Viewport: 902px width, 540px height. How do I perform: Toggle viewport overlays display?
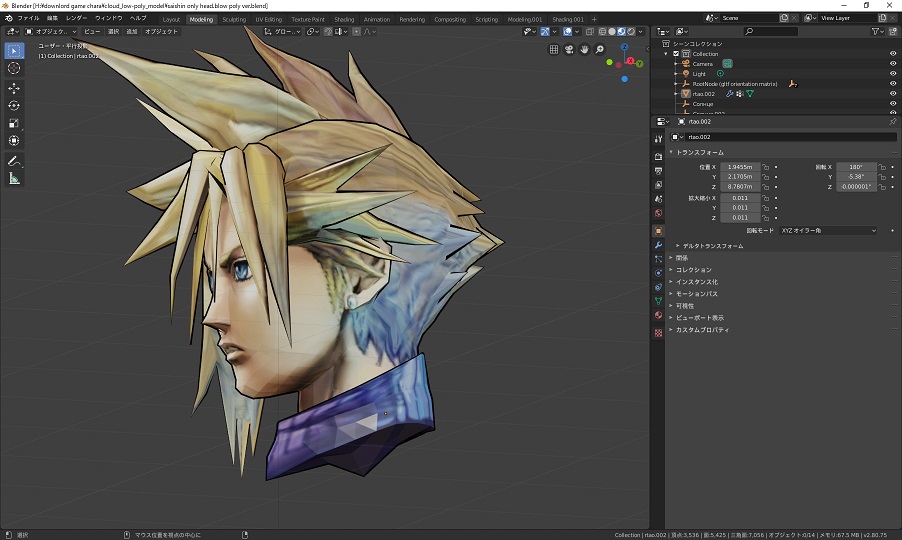pos(568,32)
